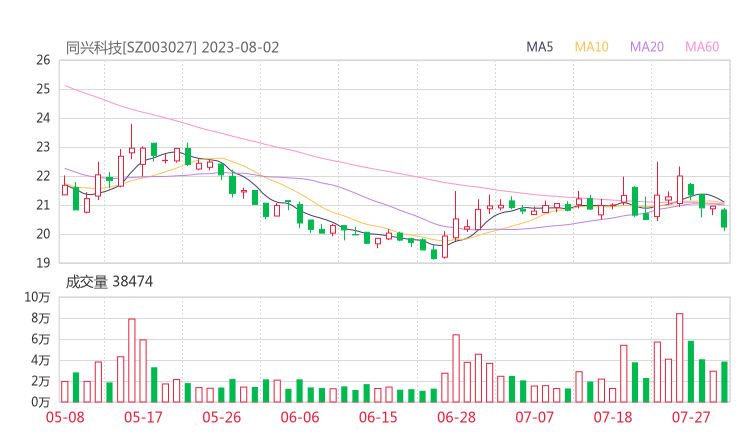Click the MA60 legend label
This screenshot has width=740, height=440.
[x=702, y=47]
